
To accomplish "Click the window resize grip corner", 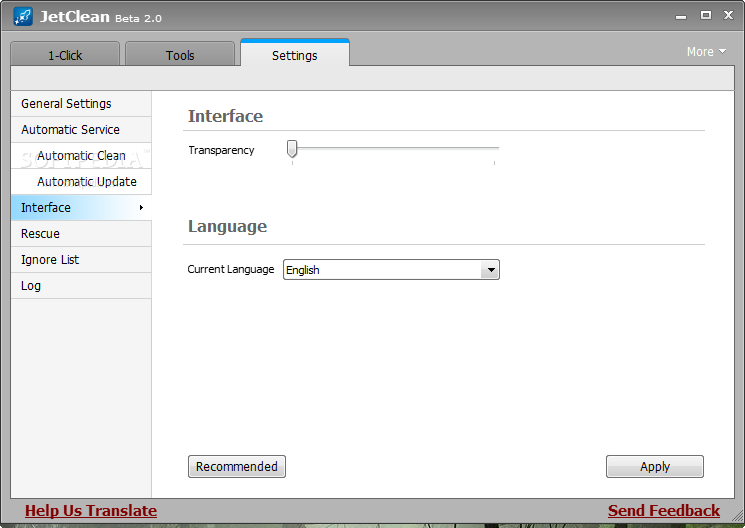I will (x=738, y=515).
